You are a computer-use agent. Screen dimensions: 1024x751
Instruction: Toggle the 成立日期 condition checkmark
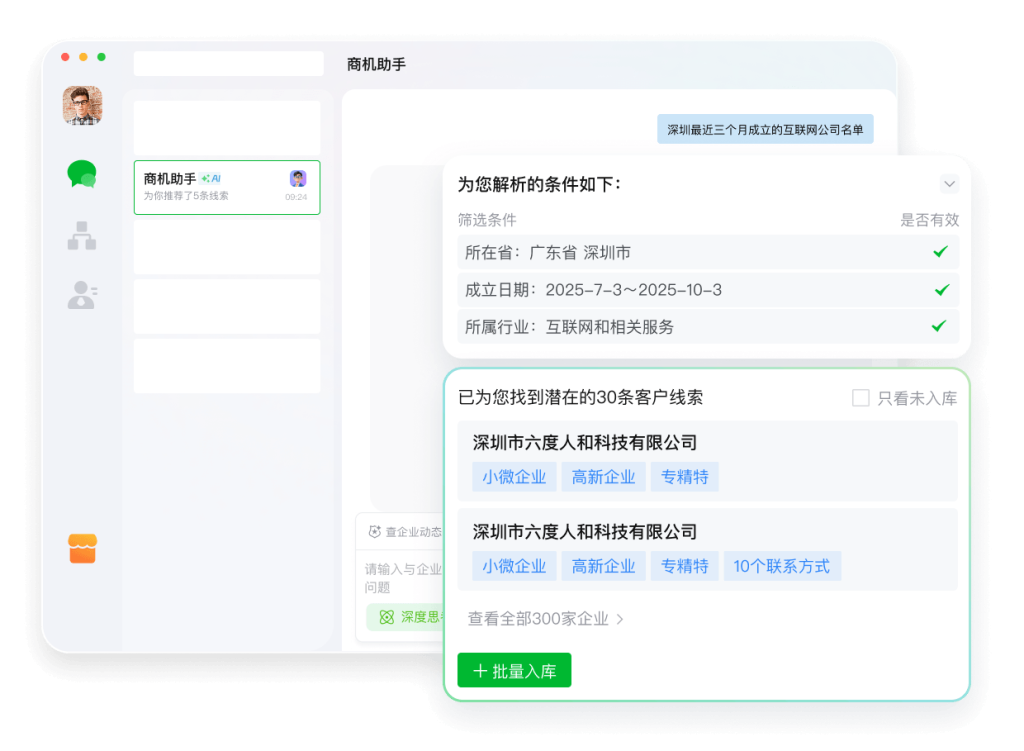(x=940, y=290)
